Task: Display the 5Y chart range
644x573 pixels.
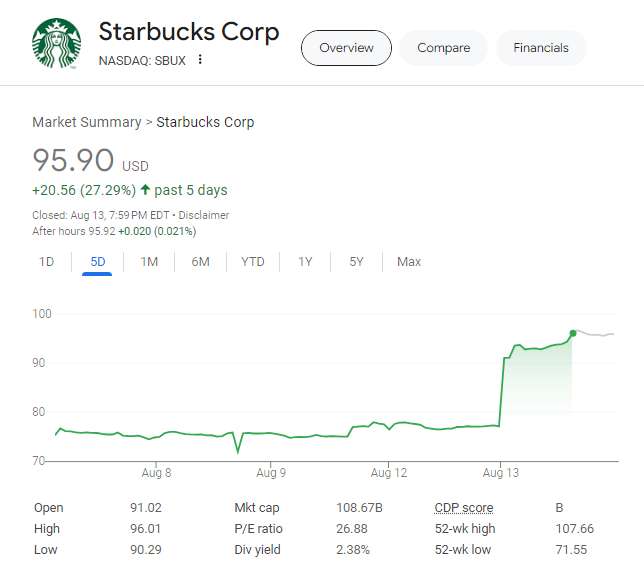Action: 356,262
